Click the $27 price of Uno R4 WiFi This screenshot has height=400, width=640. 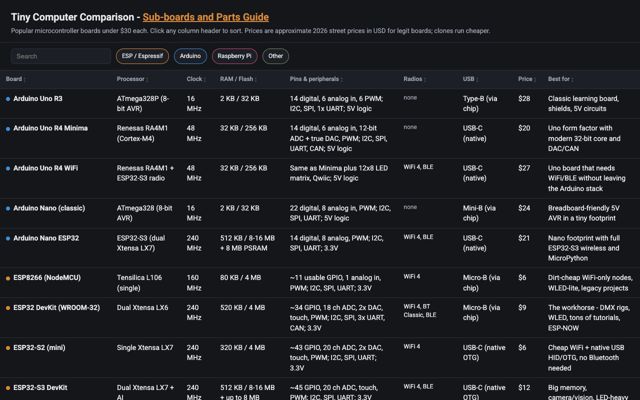coord(524,168)
